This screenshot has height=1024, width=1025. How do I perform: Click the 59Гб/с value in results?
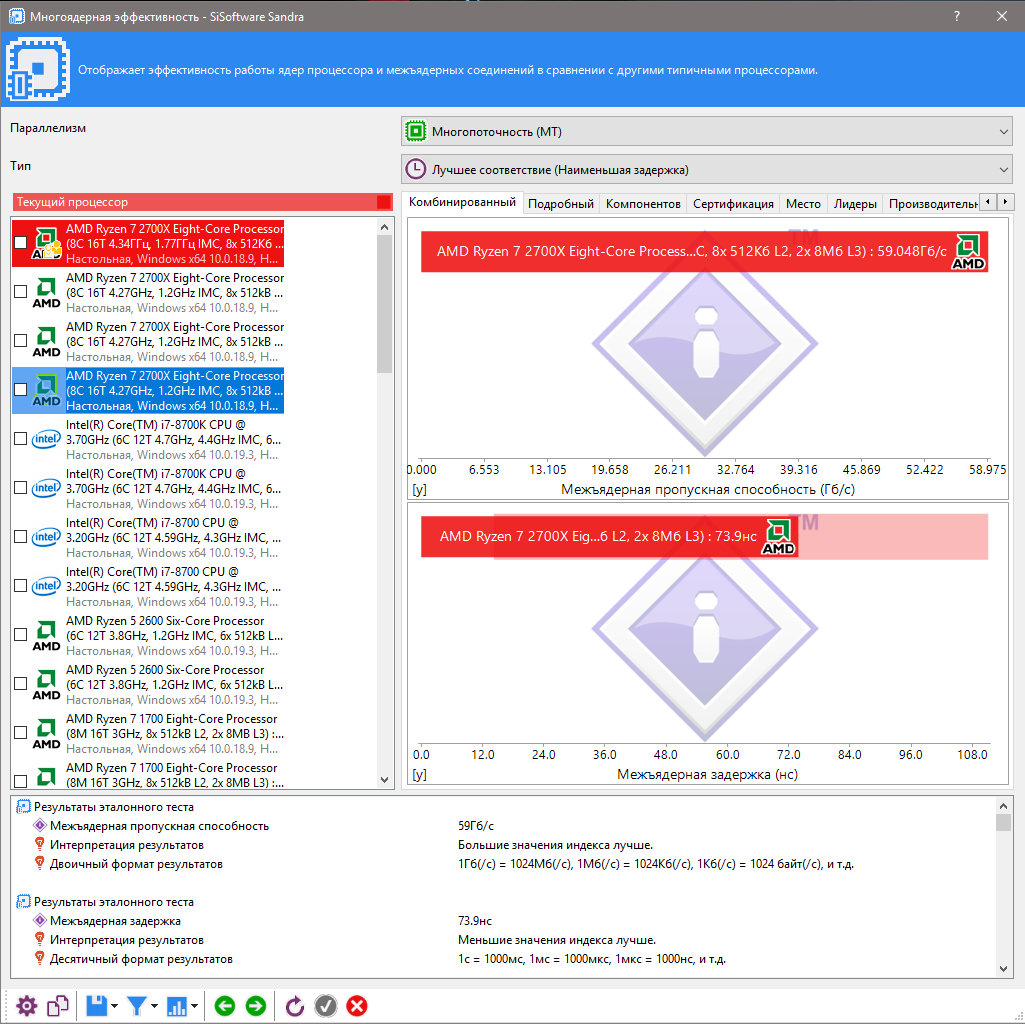[x=476, y=826]
